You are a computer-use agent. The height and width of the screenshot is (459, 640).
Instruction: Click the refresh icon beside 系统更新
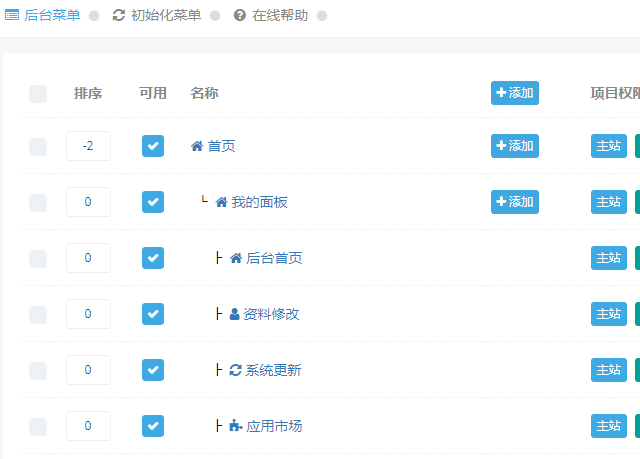pyautogui.click(x=236, y=370)
